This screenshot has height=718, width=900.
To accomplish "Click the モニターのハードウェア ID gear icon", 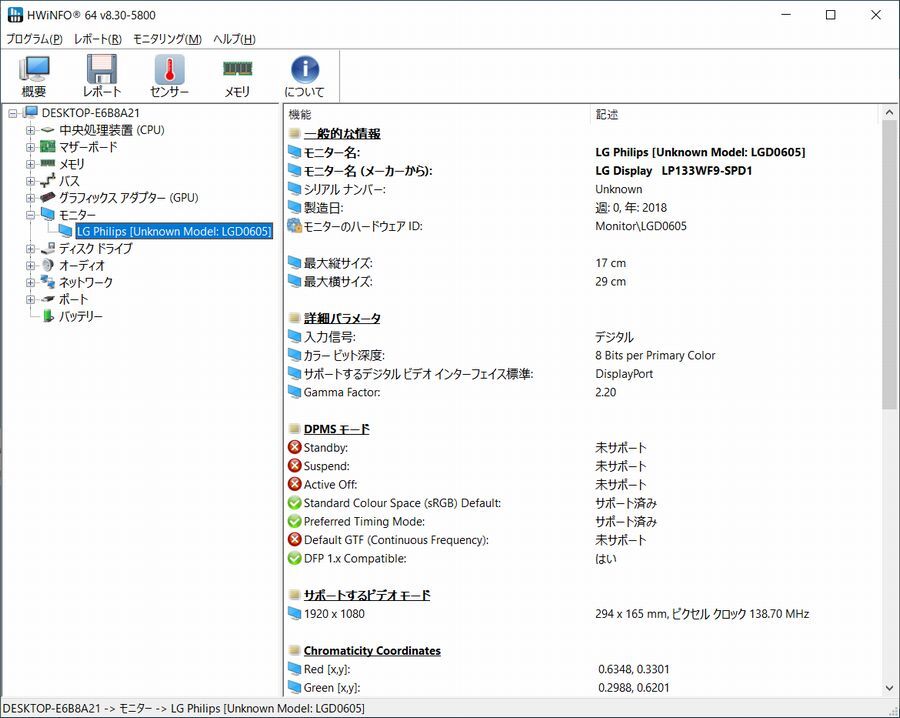I will (294, 226).
